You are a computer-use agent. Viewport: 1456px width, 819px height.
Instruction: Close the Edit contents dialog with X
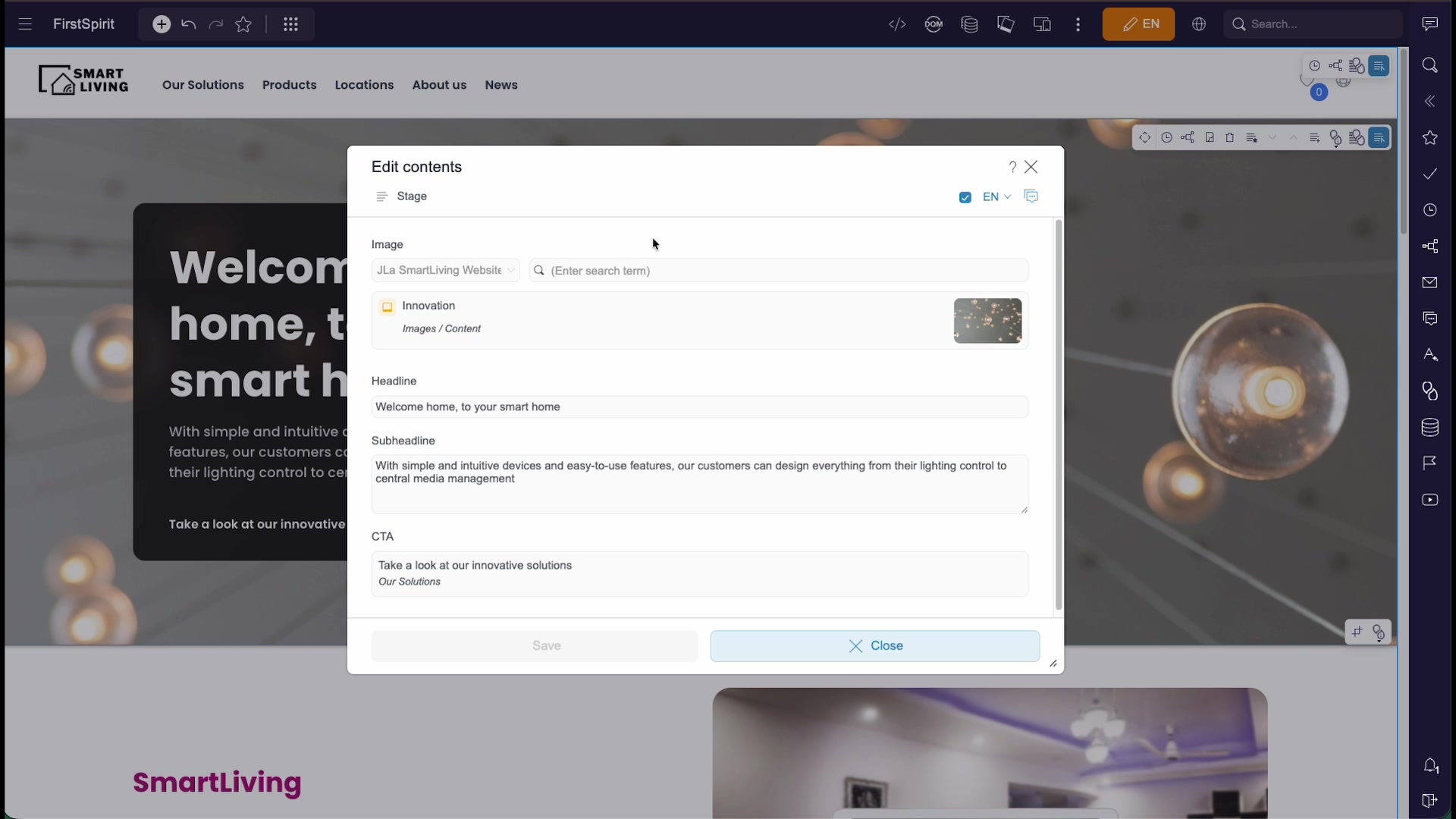pos(1031,167)
